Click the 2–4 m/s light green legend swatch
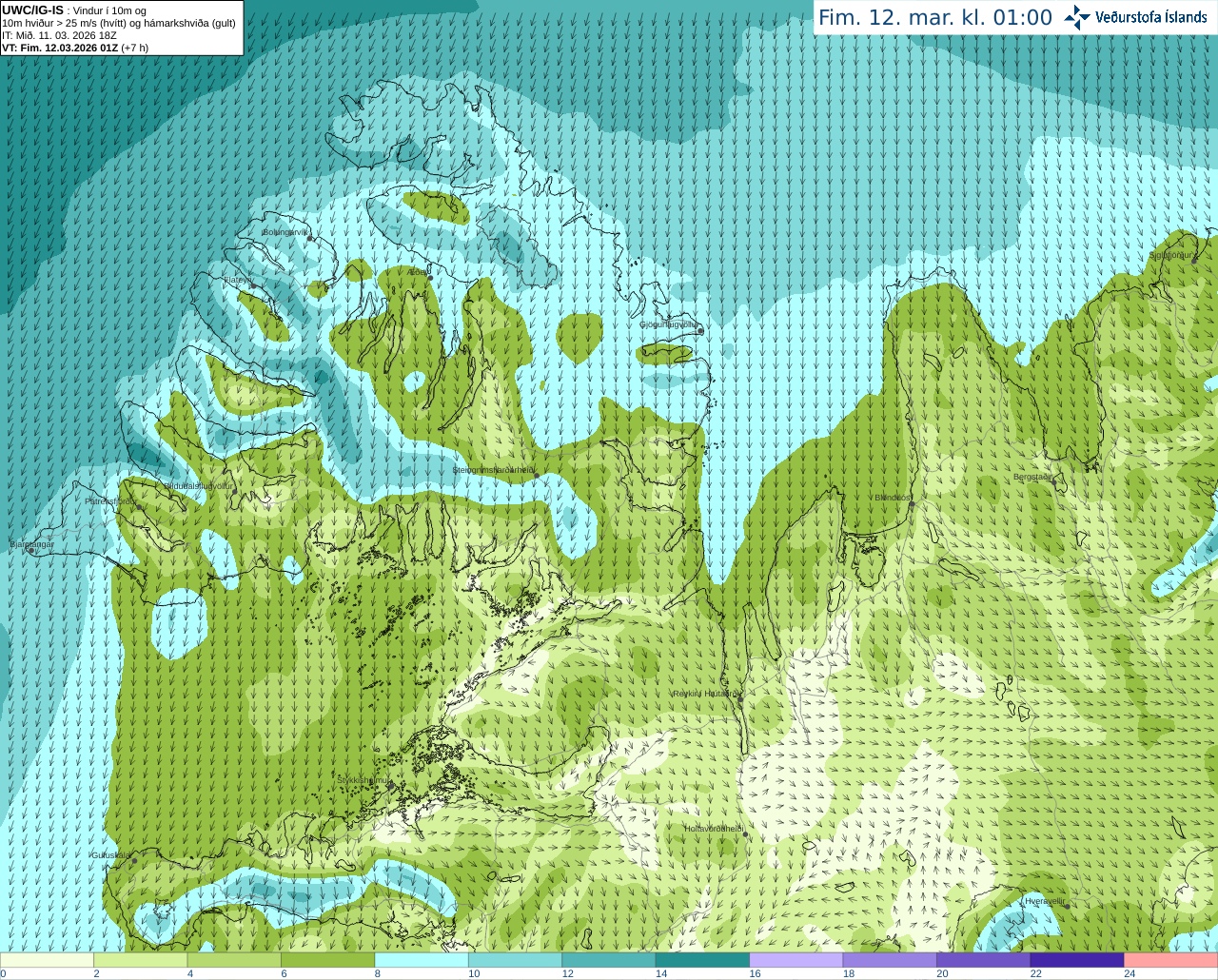Viewport: 1218px width, 980px height. click(141, 960)
